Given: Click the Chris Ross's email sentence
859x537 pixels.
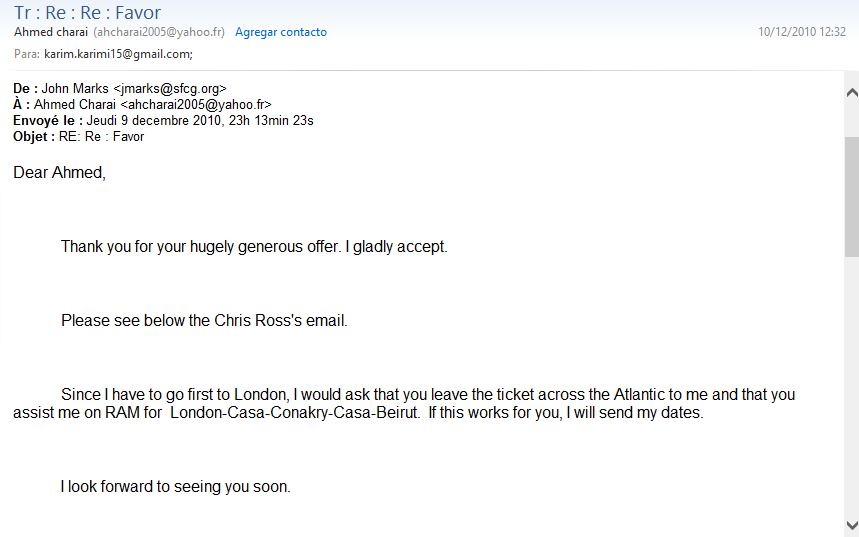Looking at the screenshot, I should (204, 321).
